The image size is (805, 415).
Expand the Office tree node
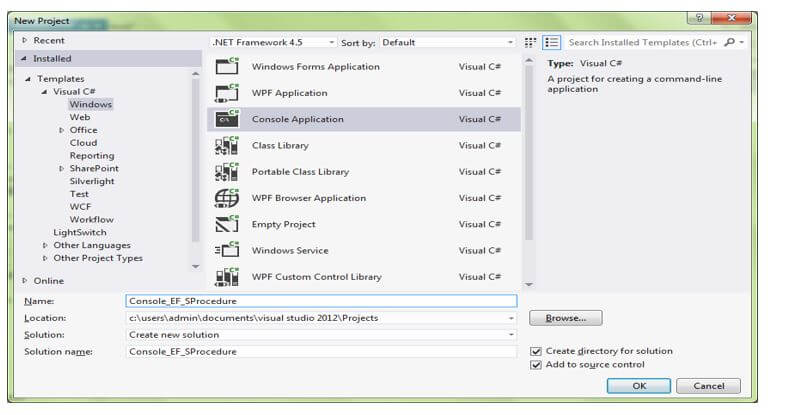[62, 130]
